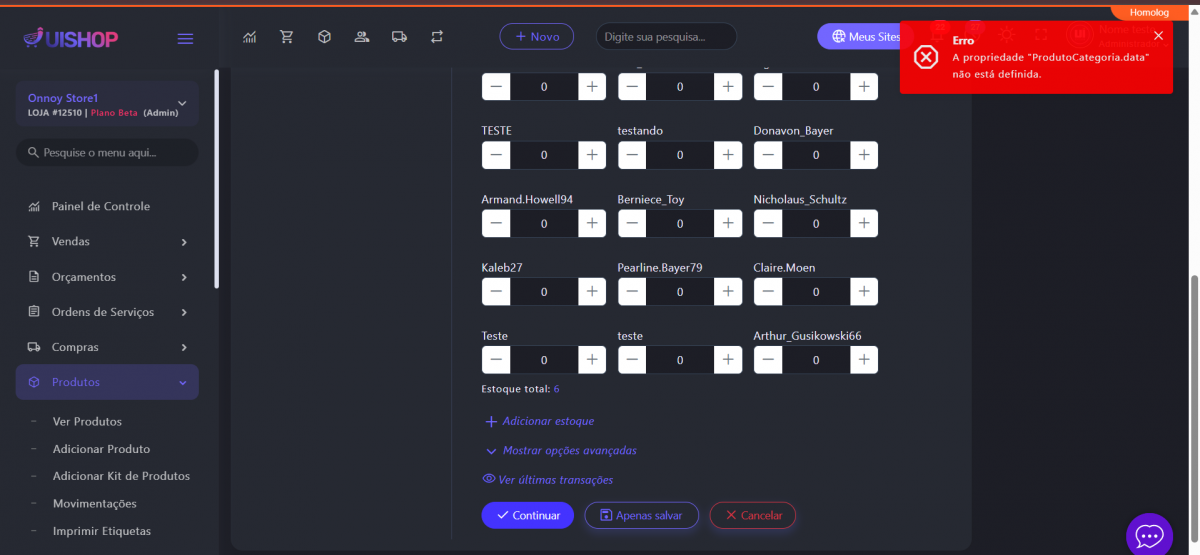The image size is (1200, 555).
Task: Click the shopping cart toolbar icon
Action: pos(287,37)
